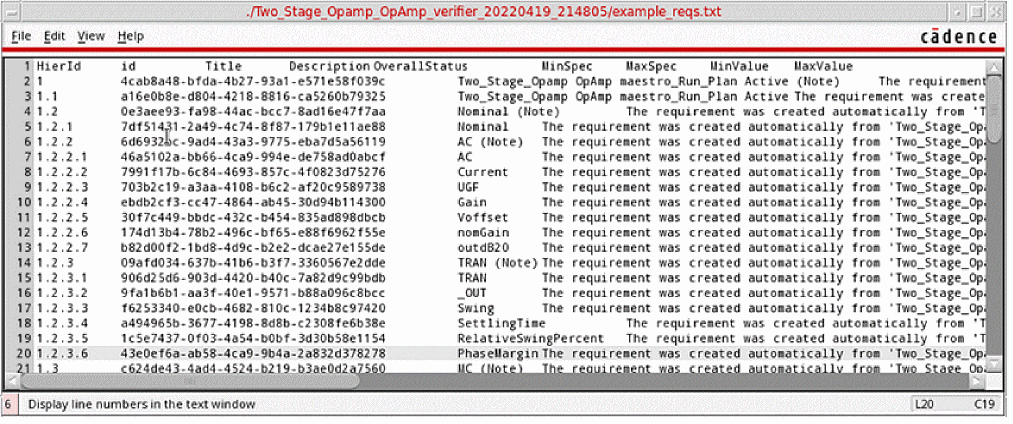1013x424 pixels.
Task: Click the 'SettlingTime' title text
Action: tap(501, 324)
